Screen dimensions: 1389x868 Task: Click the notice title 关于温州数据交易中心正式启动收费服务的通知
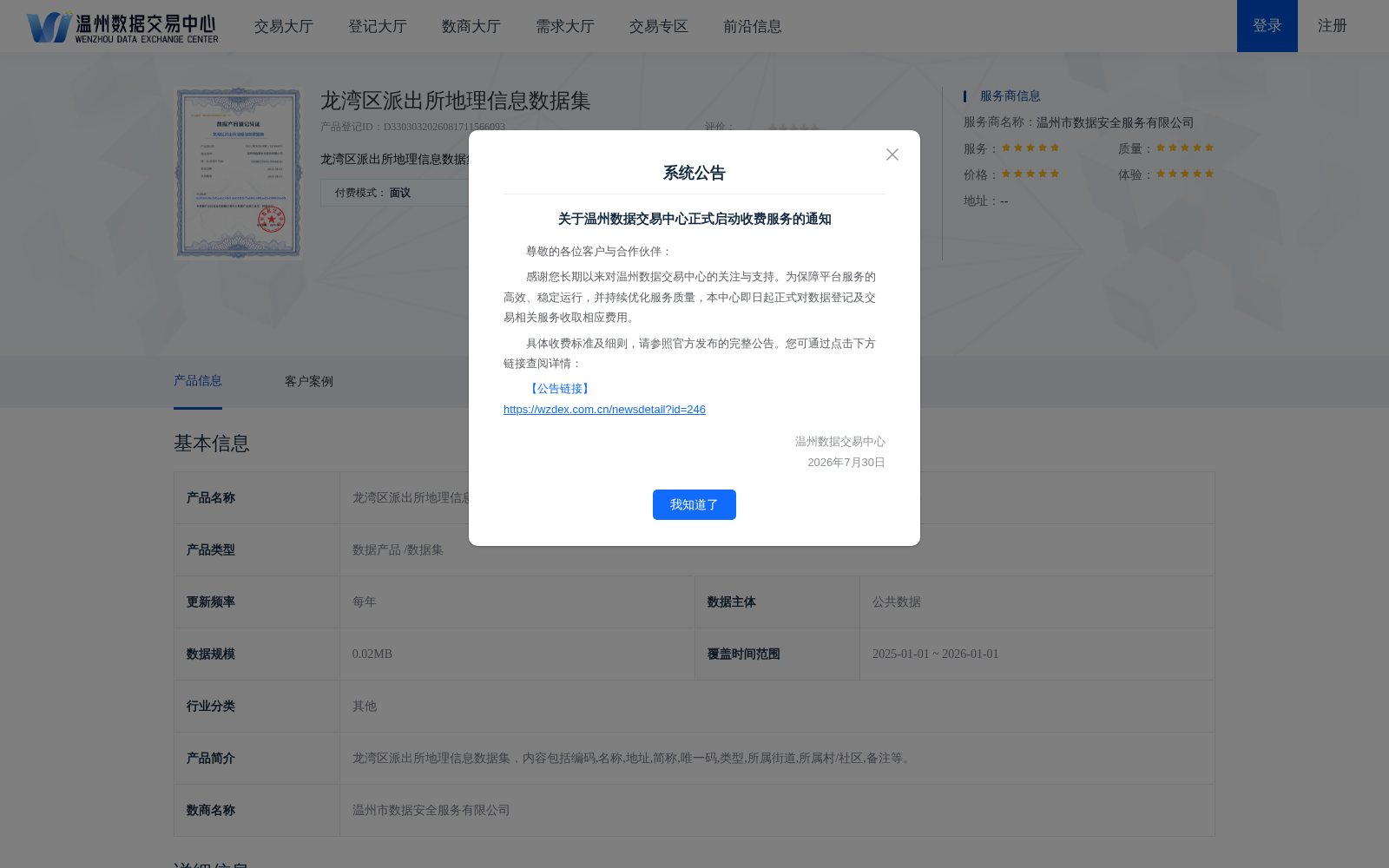[x=694, y=219]
